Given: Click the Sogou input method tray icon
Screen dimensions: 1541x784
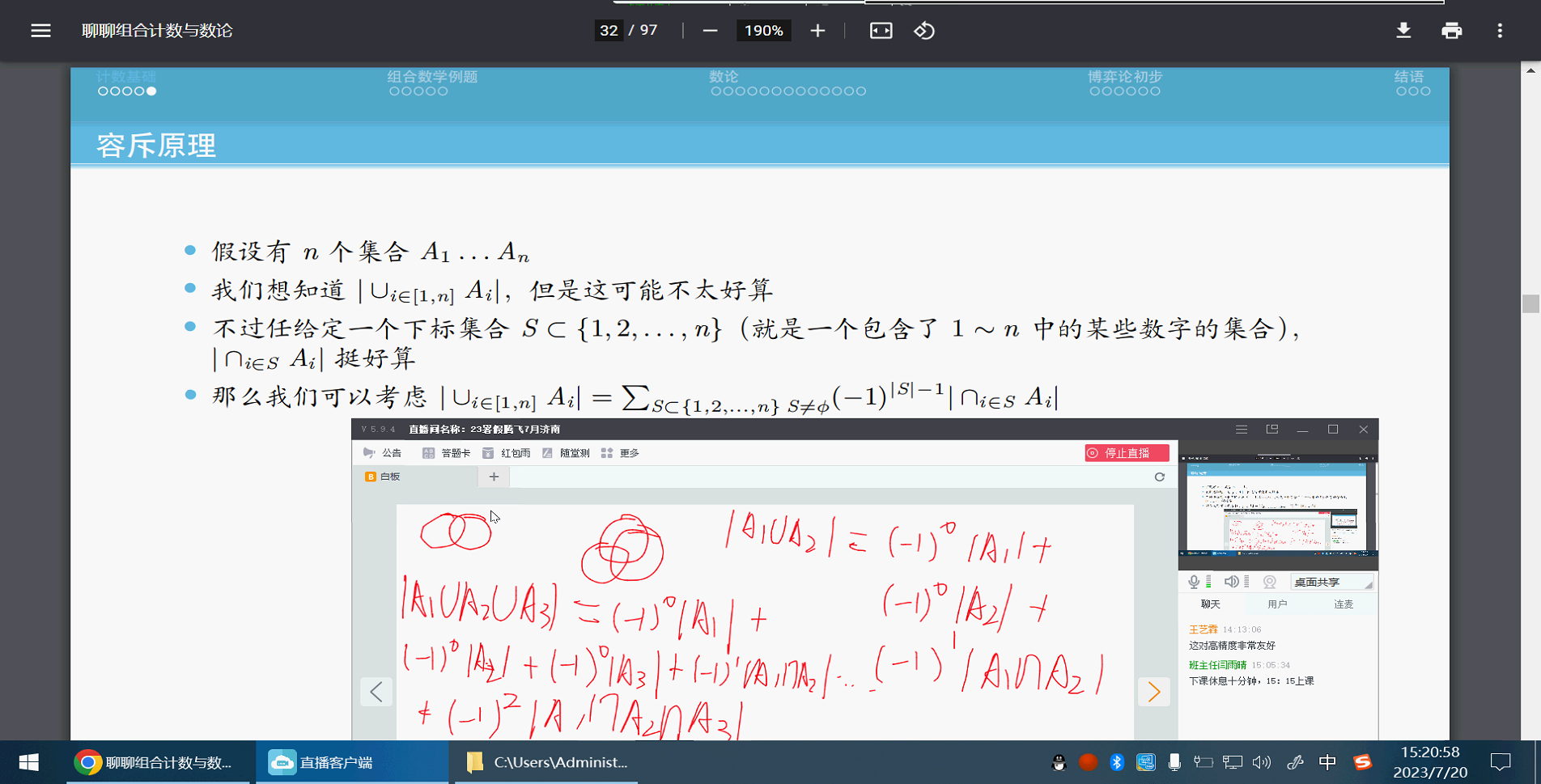Looking at the screenshot, I should tap(1363, 762).
